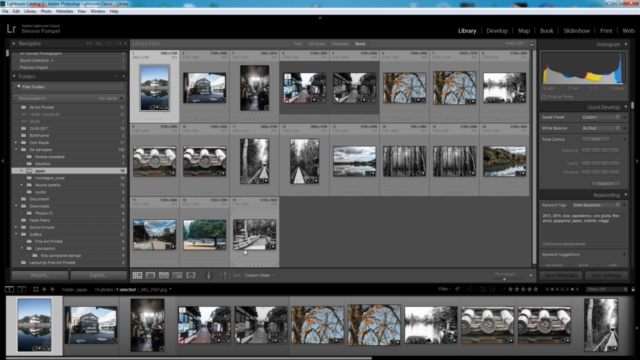Switch to Compare view in toolbar
The height and width of the screenshot is (360, 640).
(x=164, y=276)
